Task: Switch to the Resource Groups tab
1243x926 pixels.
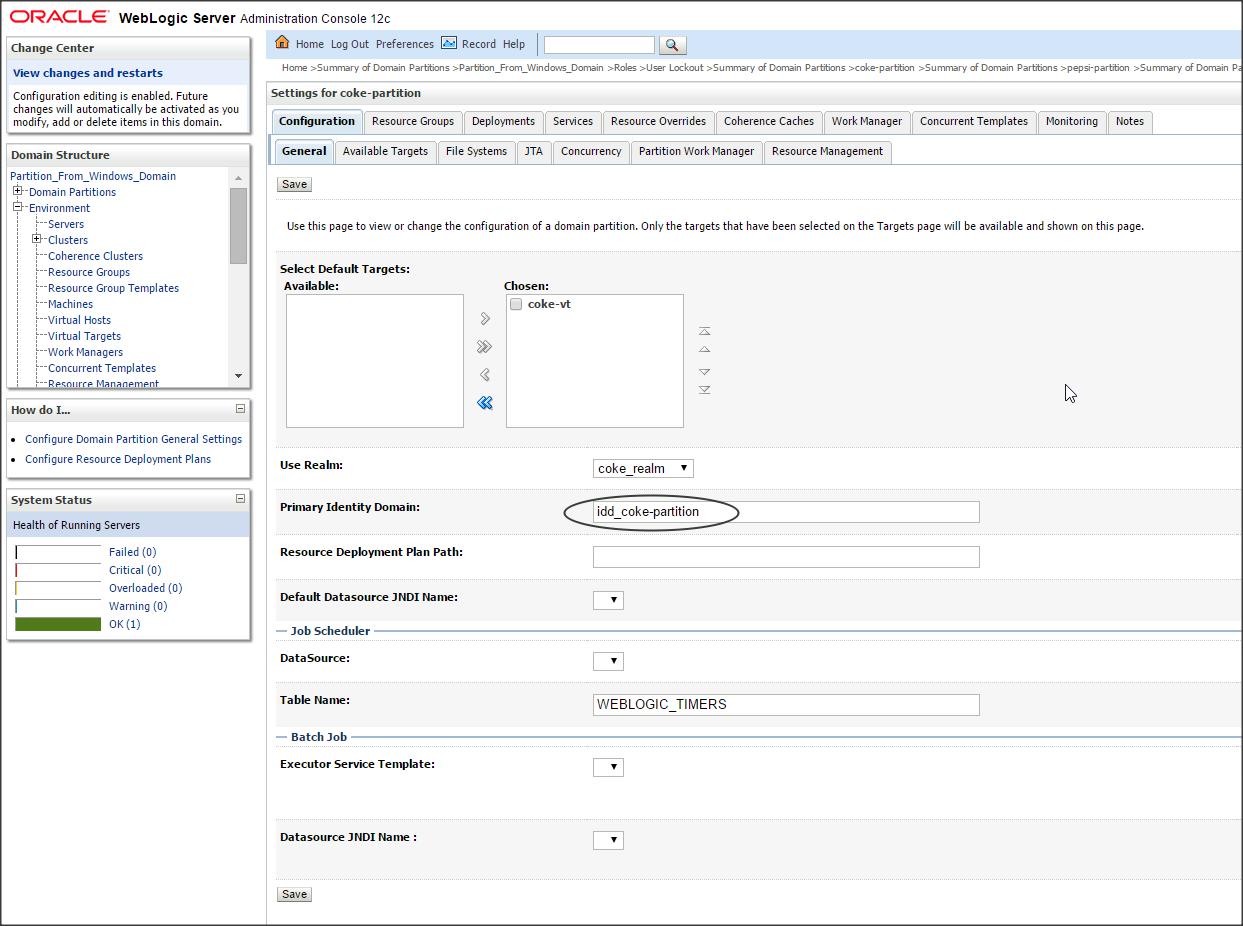Action: tap(413, 121)
